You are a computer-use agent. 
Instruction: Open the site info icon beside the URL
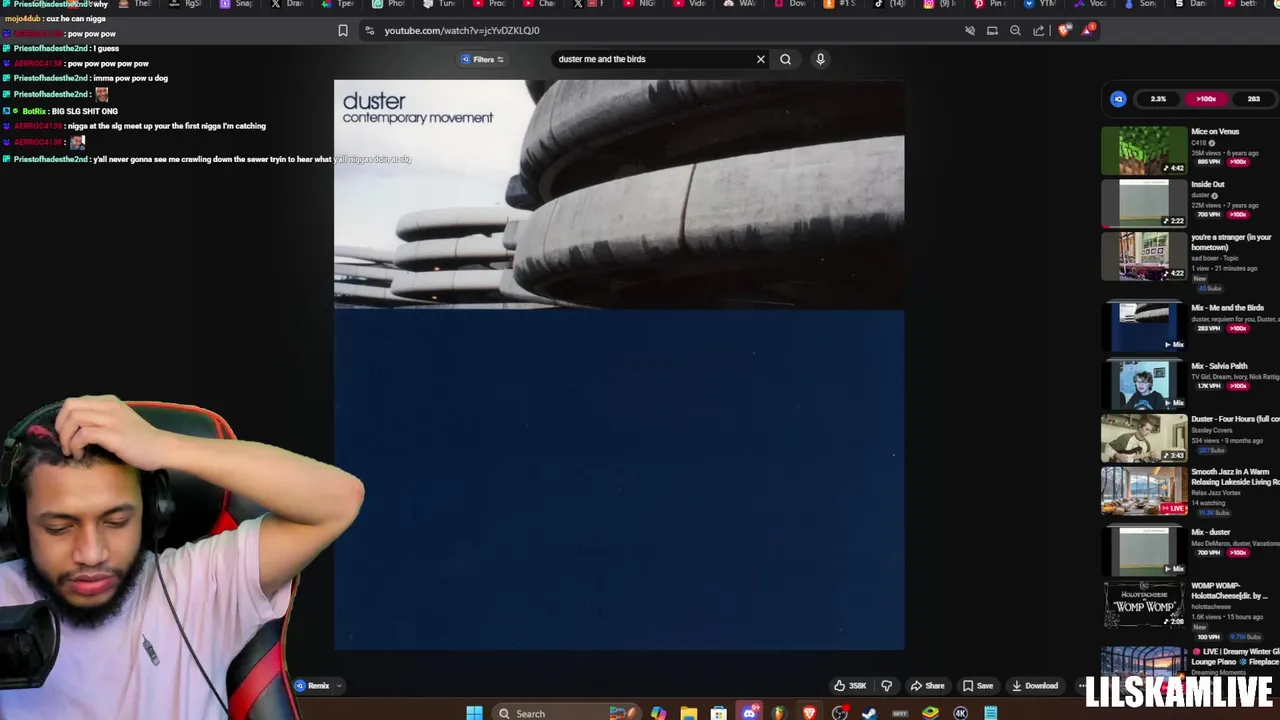369,31
